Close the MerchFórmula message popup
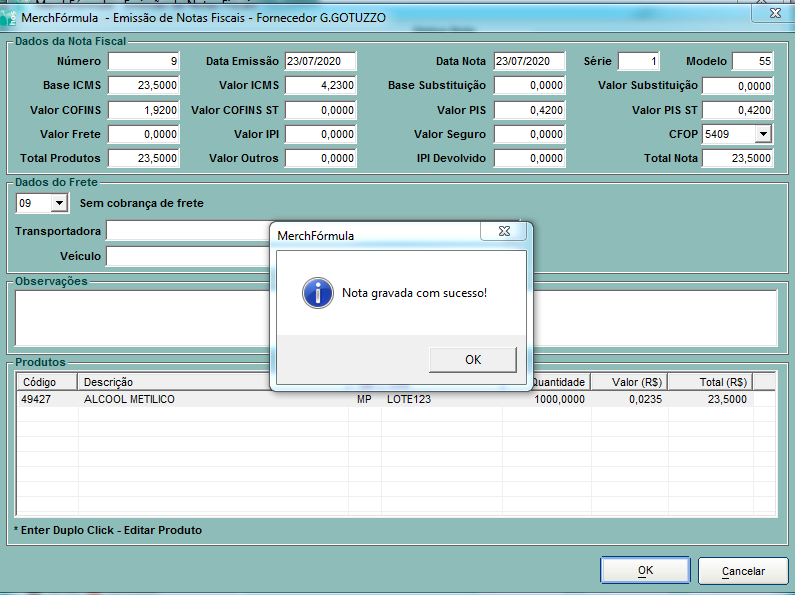 [x=503, y=232]
